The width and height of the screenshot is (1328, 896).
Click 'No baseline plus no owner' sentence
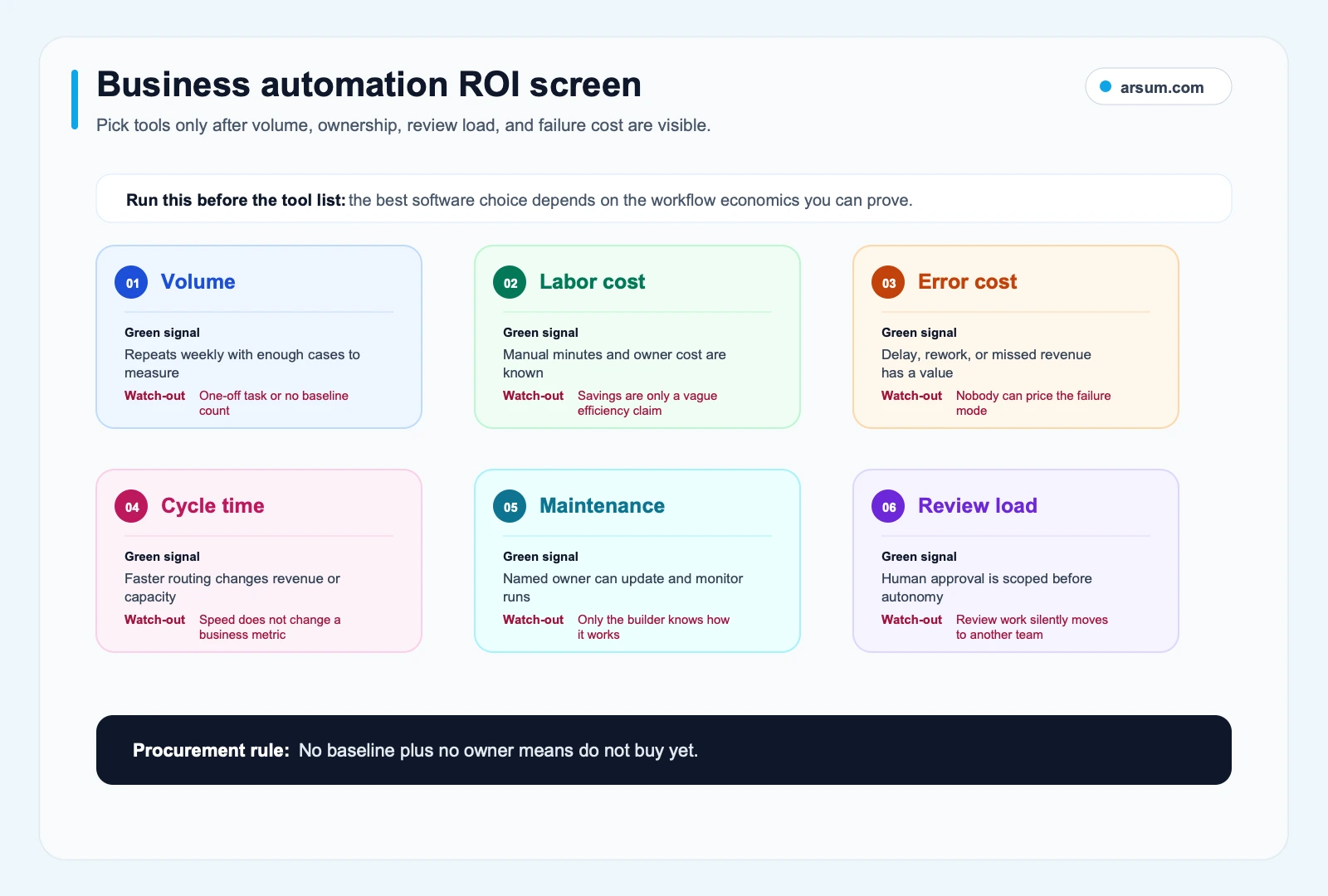(498, 750)
